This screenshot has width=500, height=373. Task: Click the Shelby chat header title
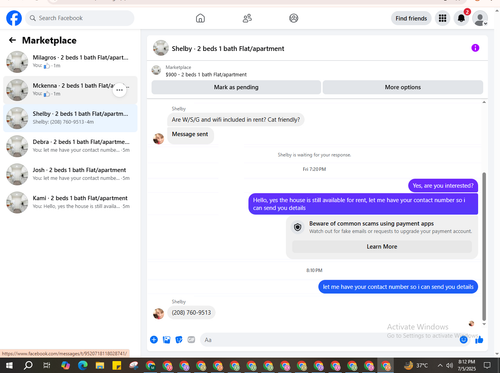point(228,48)
